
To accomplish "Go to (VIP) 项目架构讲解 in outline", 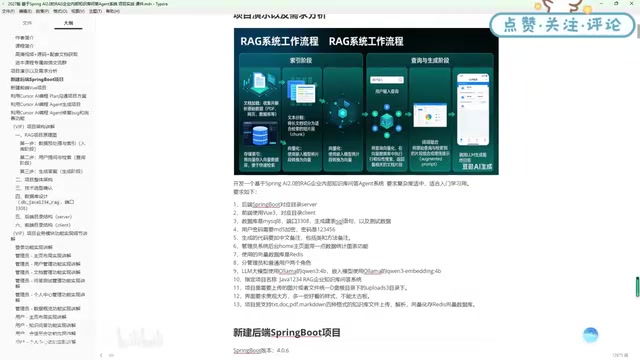I will click(x=34, y=127).
